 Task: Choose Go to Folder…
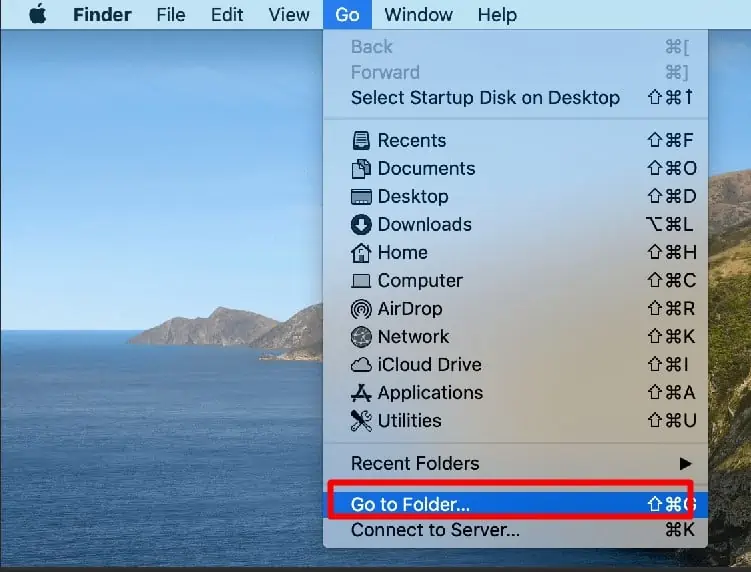(515, 504)
